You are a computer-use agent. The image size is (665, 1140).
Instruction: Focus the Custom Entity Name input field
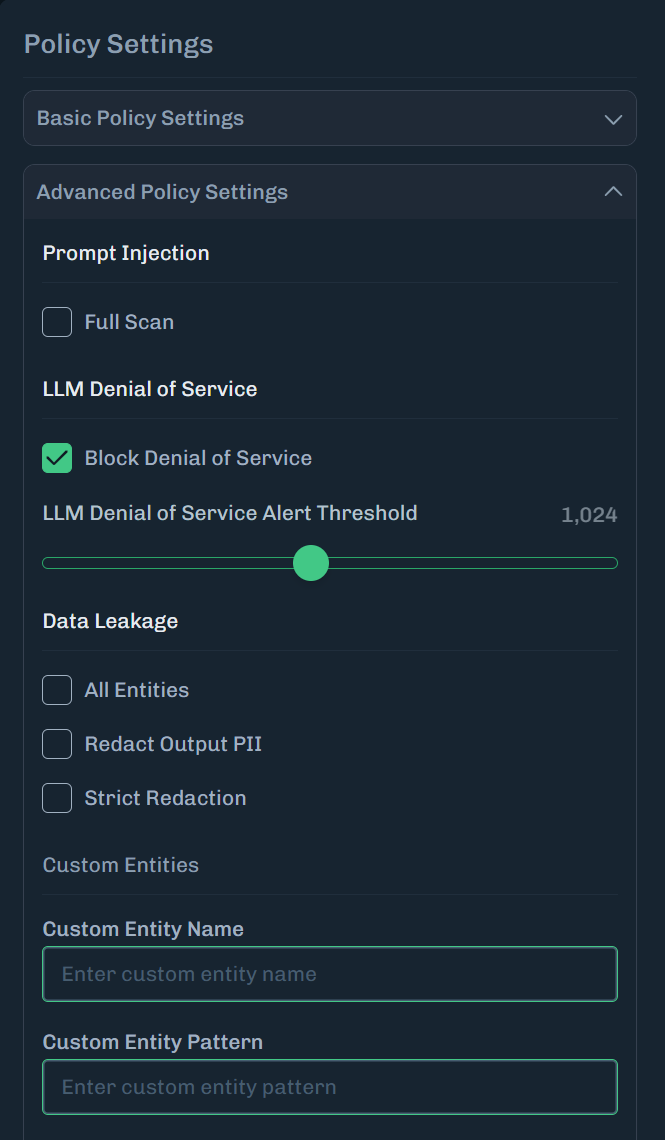tap(330, 974)
